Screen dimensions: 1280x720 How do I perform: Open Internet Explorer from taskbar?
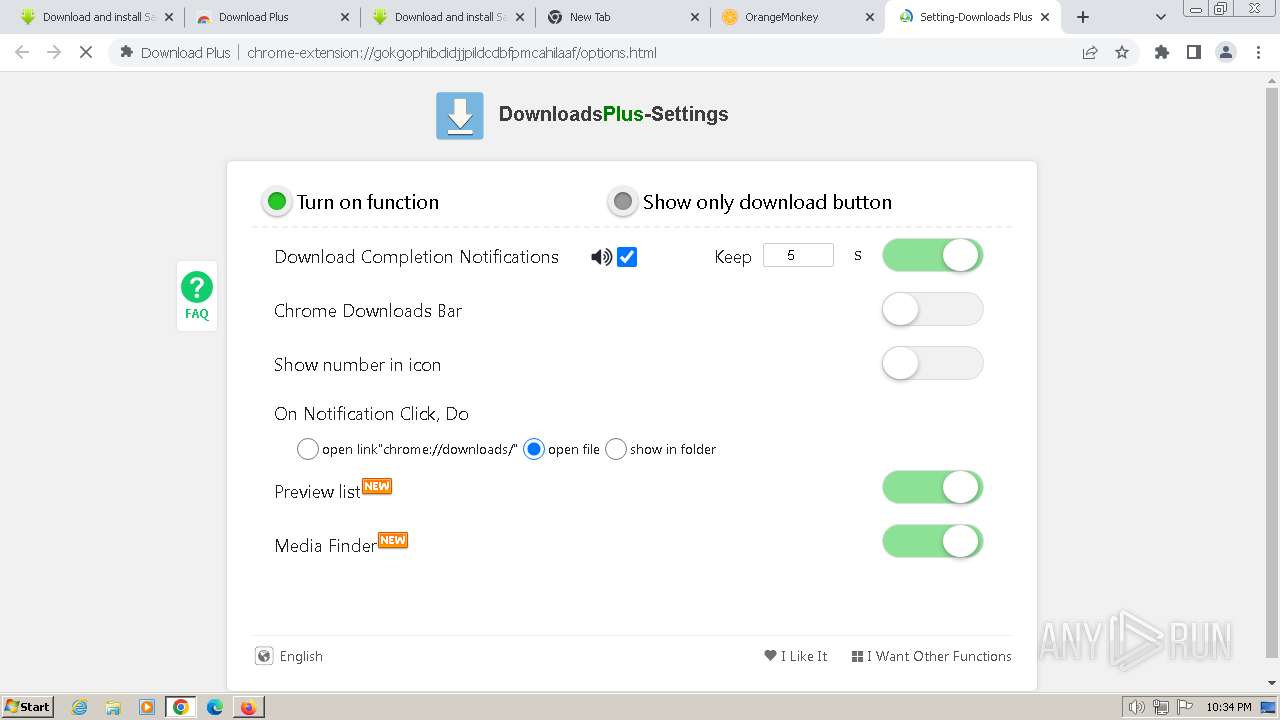(x=79, y=707)
